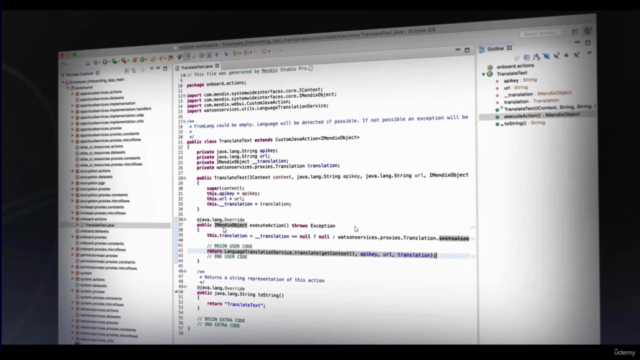Screen dimensions: 640x360
Task: Collapse the Employee_Onboarding_App_main project
Action: pos(63,82)
